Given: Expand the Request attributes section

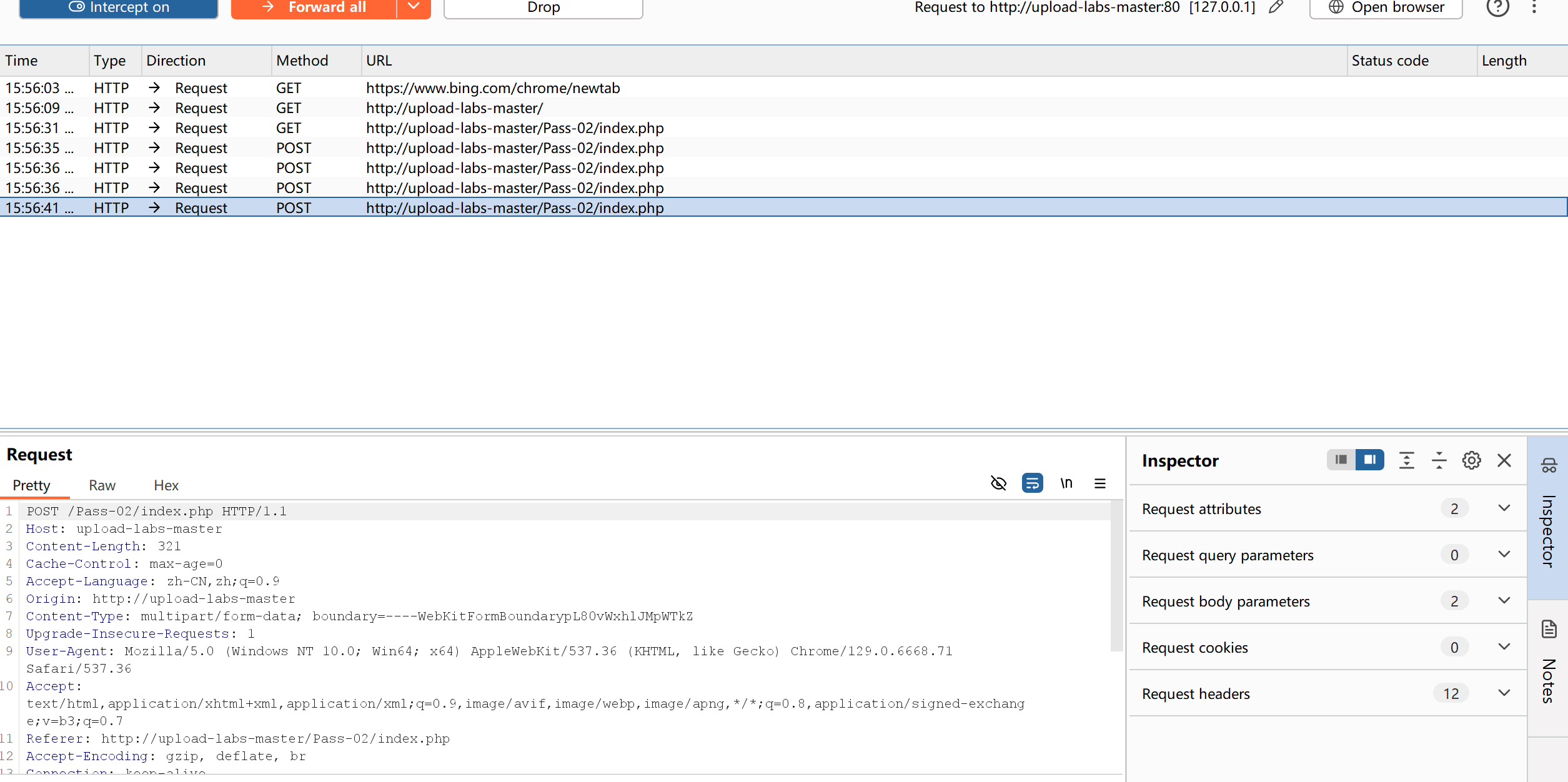Looking at the screenshot, I should (1504, 508).
